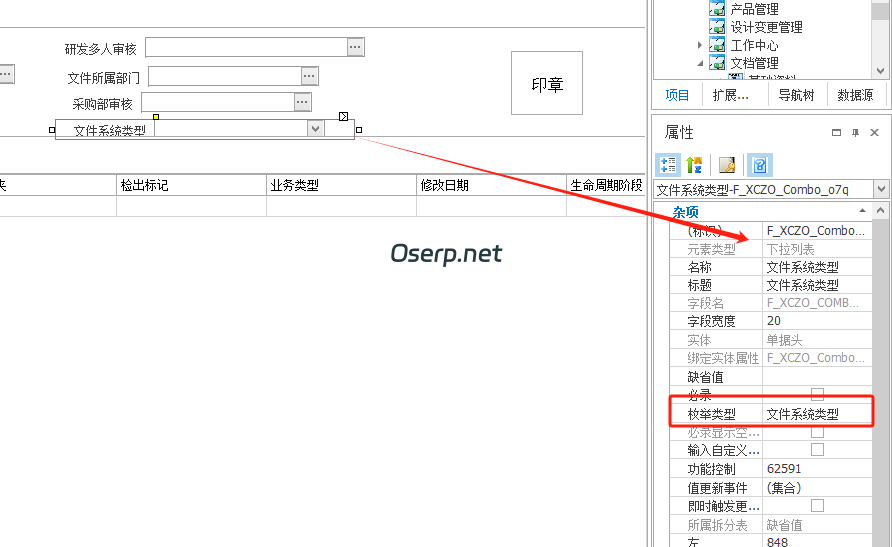Open the 研发多人审核 lookup ellipsis button
892x547 pixels.
(x=356, y=47)
